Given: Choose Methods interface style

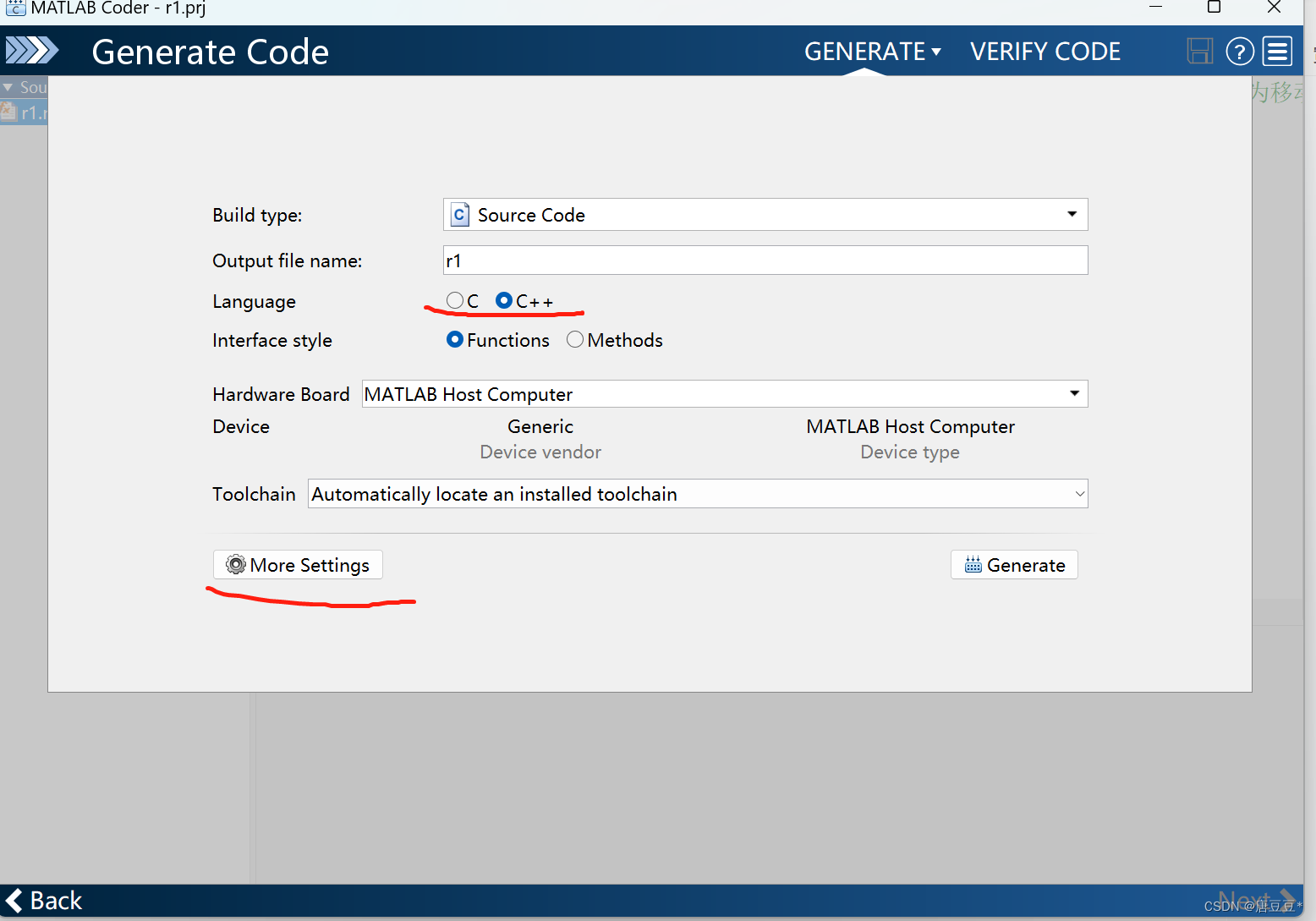Looking at the screenshot, I should [x=575, y=339].
